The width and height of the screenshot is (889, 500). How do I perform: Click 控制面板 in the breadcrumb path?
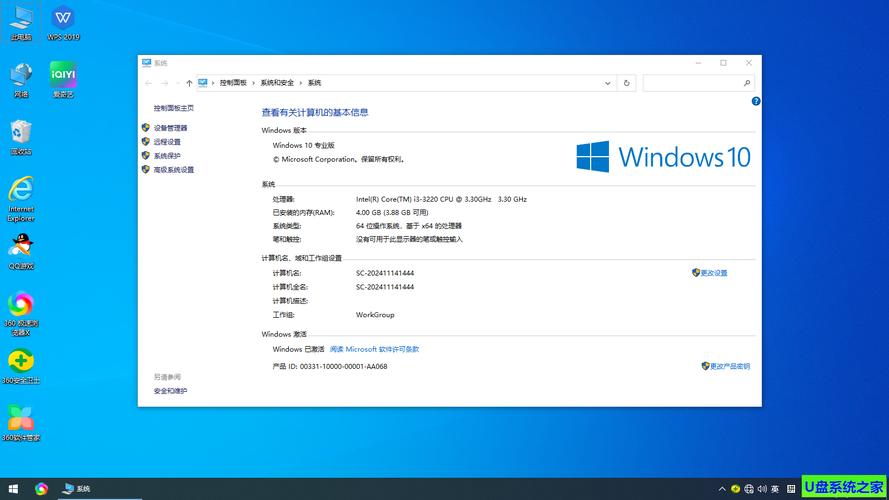233,83
